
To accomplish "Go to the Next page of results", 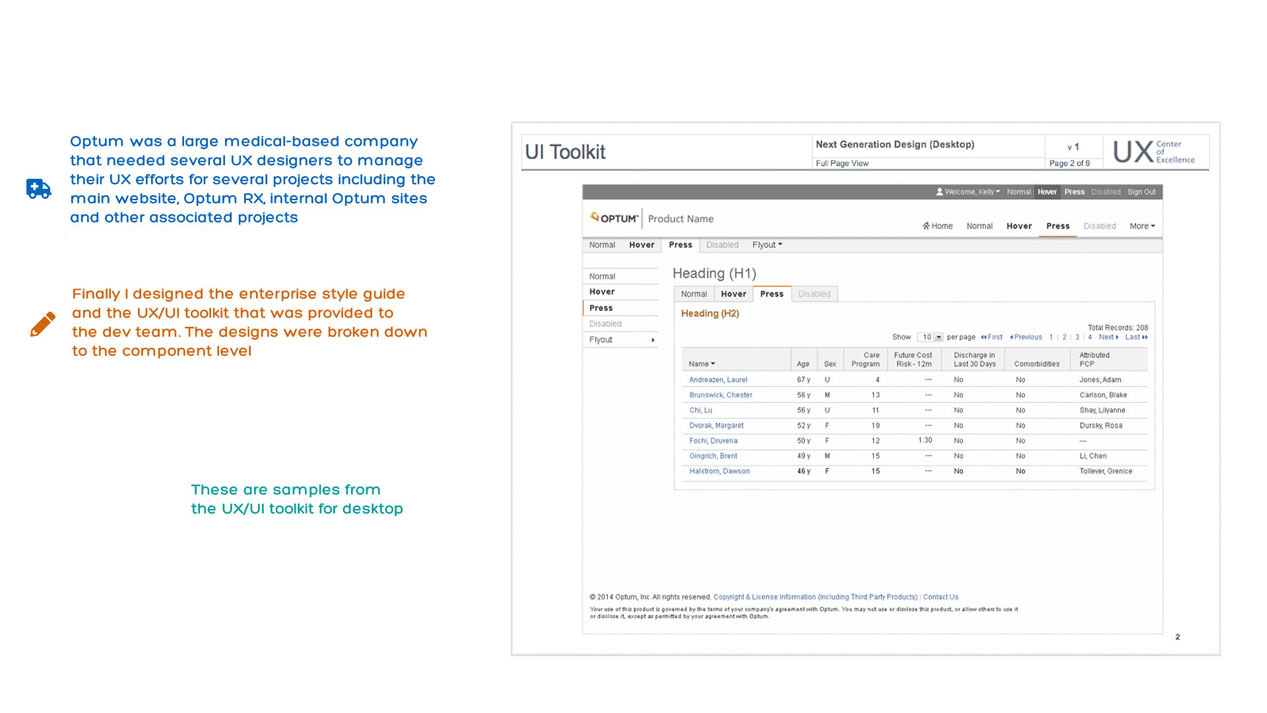I will coord(1108,337).
